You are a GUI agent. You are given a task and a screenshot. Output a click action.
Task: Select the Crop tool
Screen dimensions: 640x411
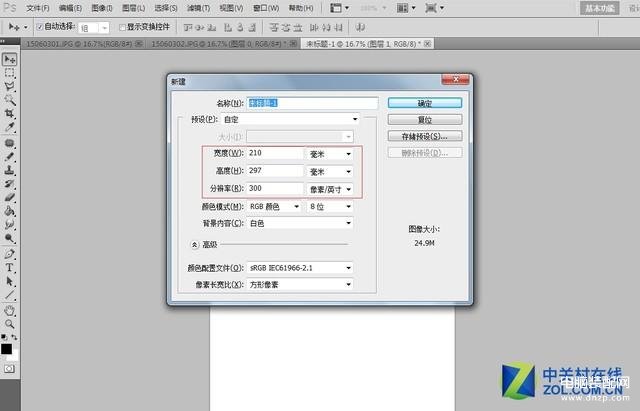[x=9, y=114]
